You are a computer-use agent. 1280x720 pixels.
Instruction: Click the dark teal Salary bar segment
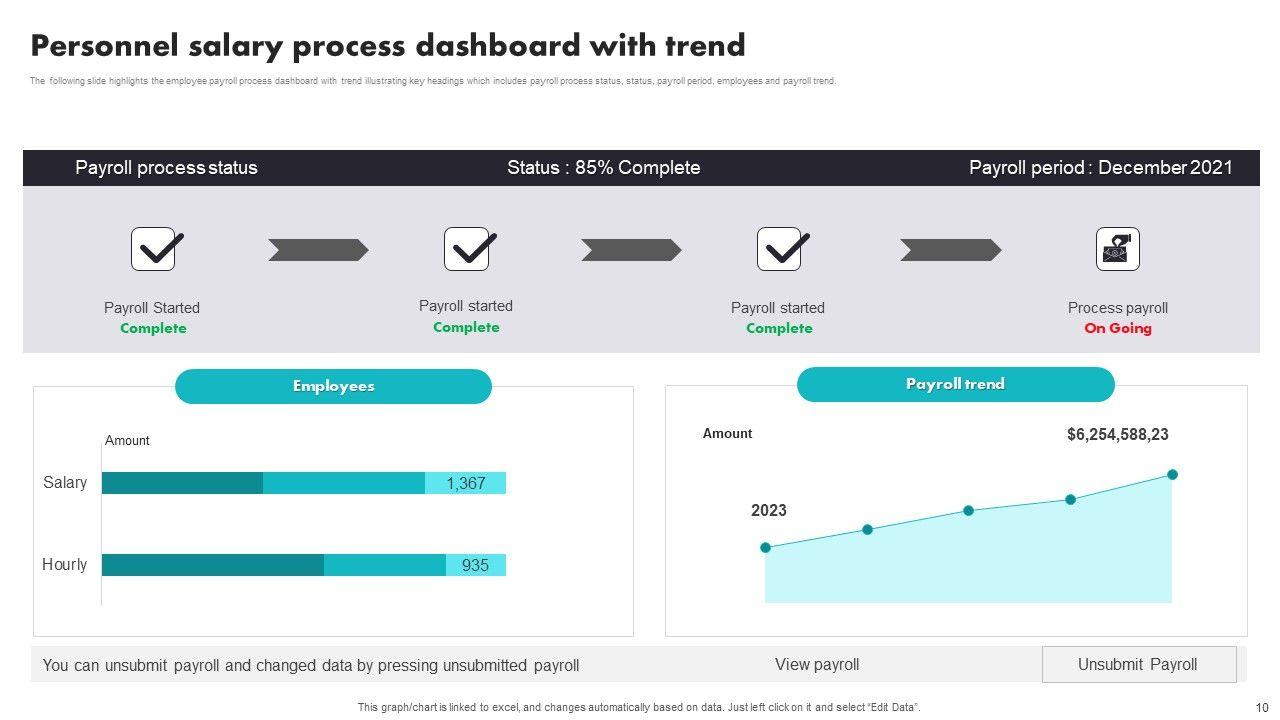(x=182, y=483)
